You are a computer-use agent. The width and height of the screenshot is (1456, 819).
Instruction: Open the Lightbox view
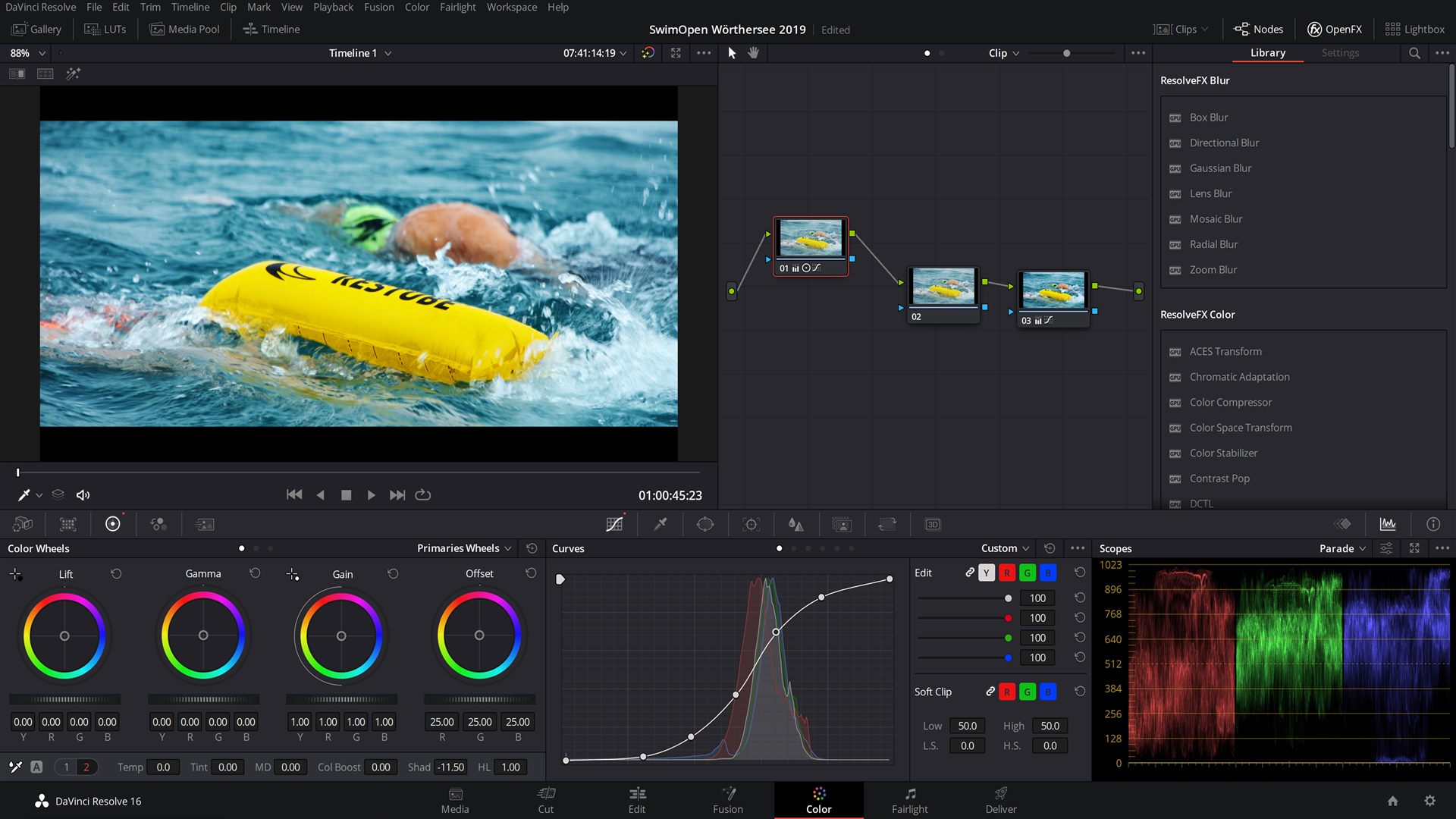click(1415, 29)
